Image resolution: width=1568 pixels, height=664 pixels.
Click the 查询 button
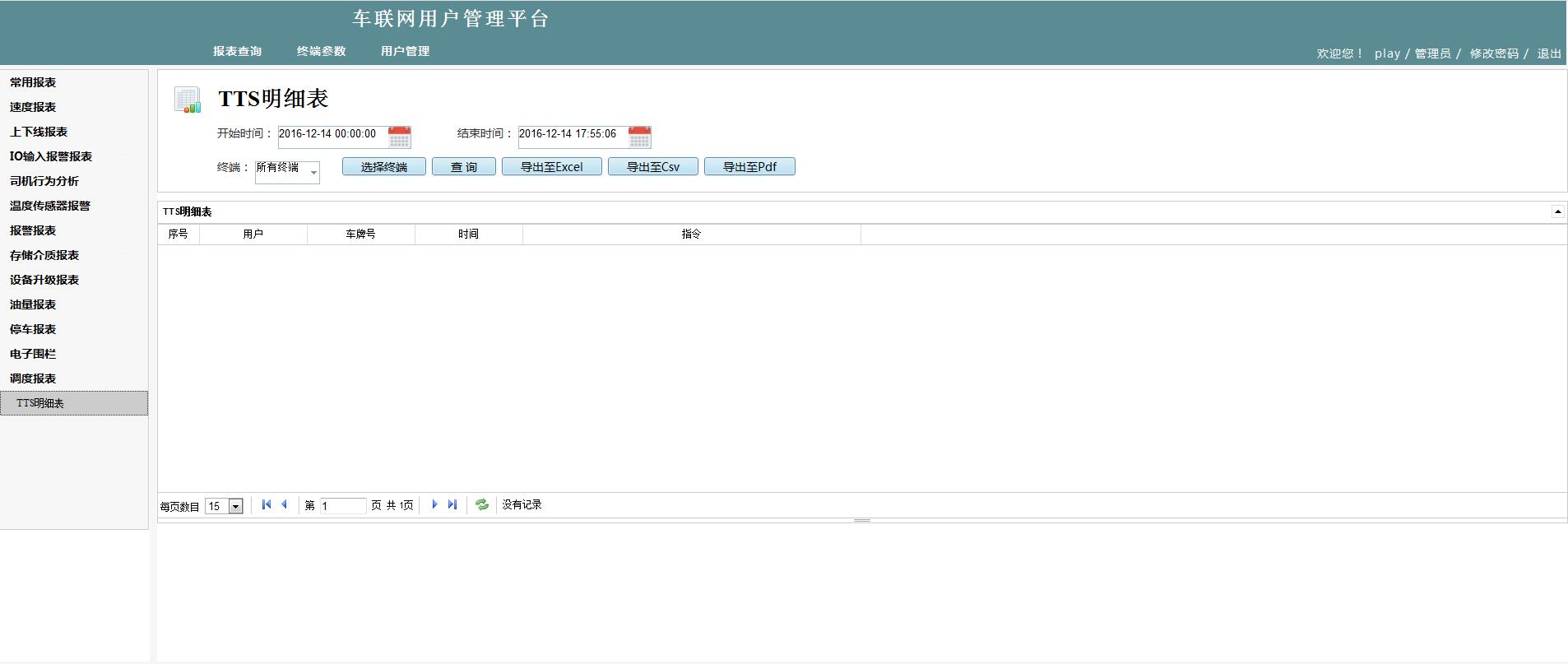pyautogui.click(x=464, y=167)
